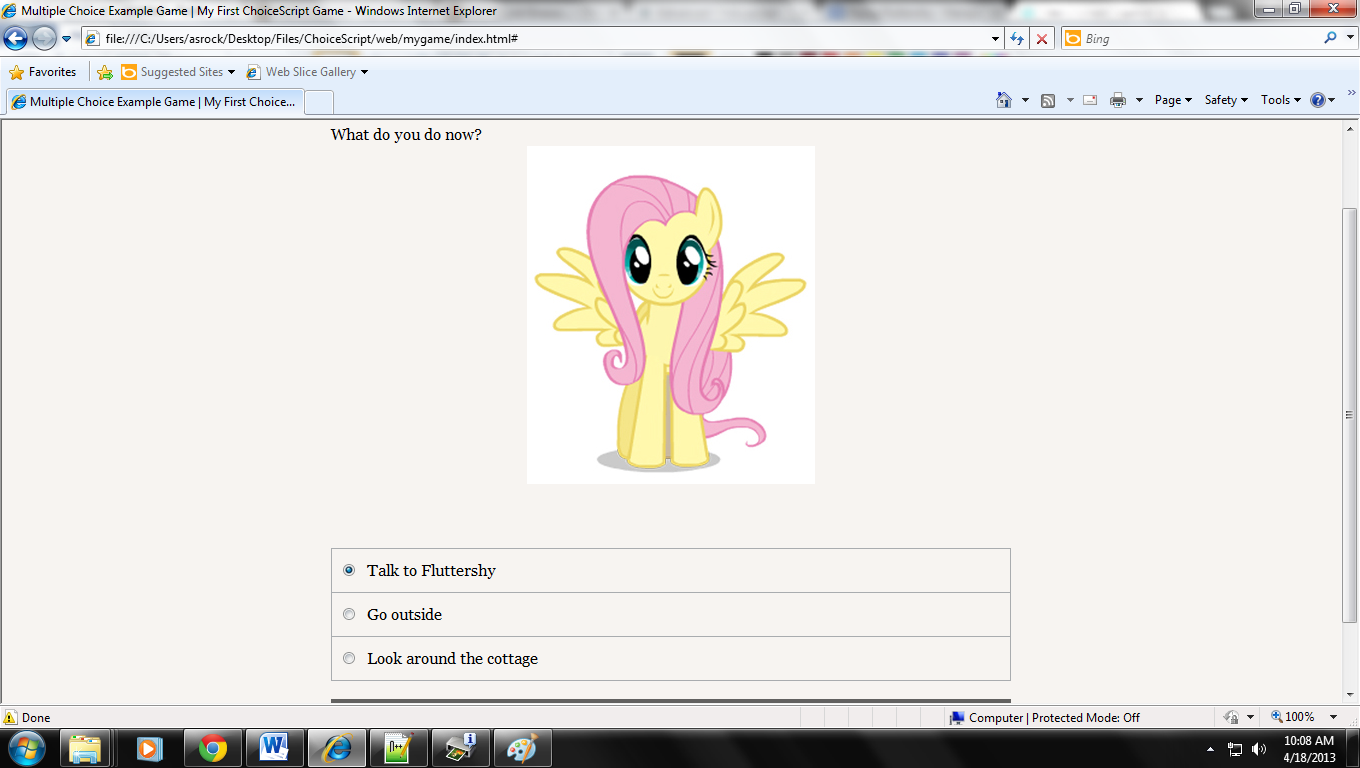Click the Print icon
1360x768 pixels.
[x=1118, y=100]
